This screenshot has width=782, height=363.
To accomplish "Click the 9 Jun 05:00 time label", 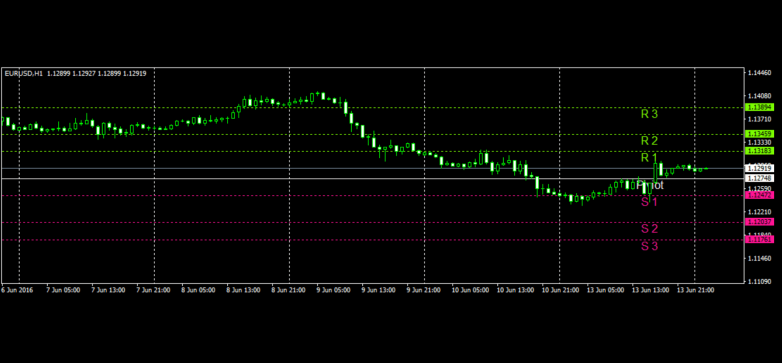I will click(333, 290).
